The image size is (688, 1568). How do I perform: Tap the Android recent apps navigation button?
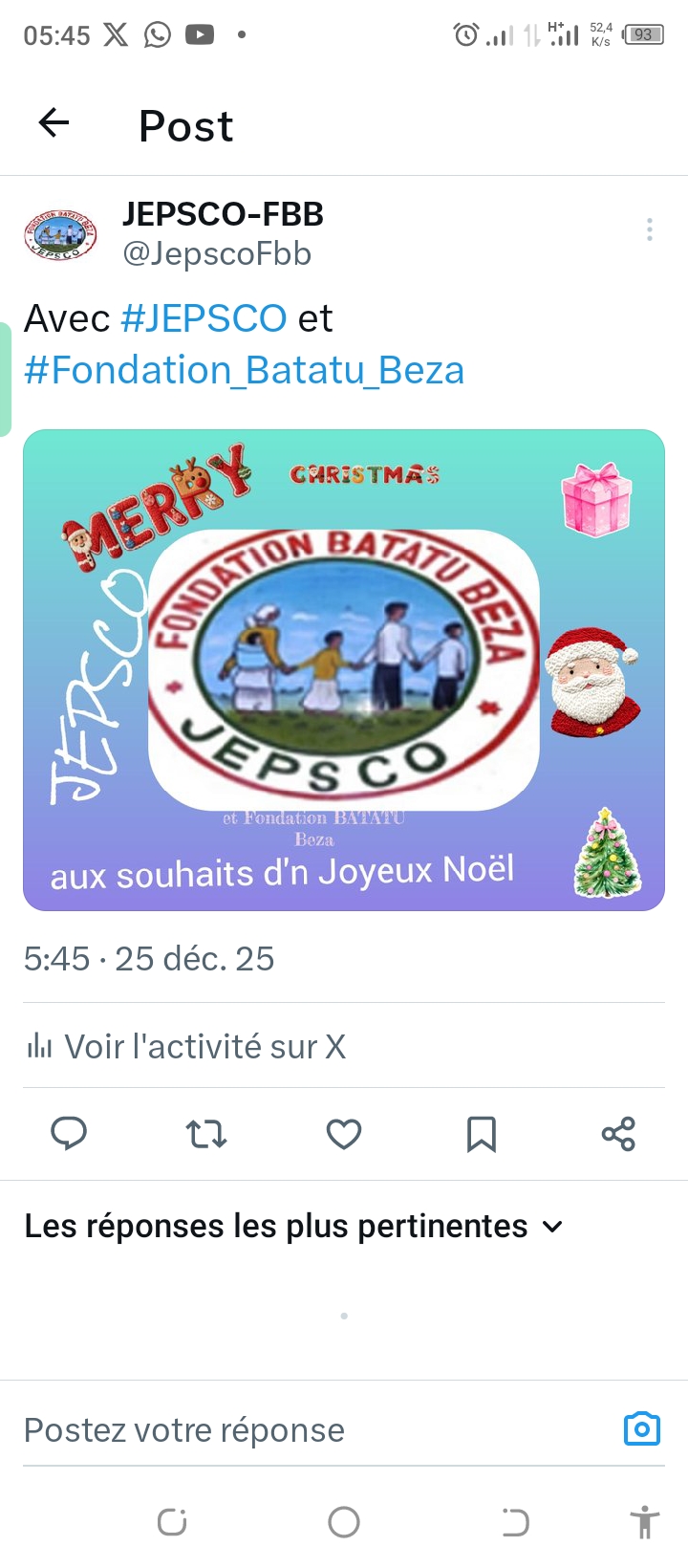pos(172,1522)
